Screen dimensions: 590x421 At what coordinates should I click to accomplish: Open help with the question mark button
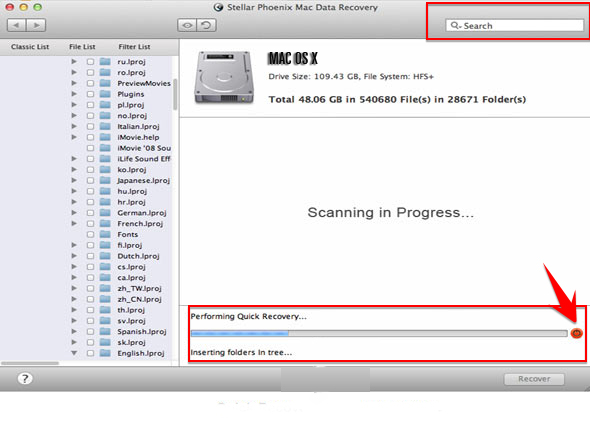[x=25, y=378]
